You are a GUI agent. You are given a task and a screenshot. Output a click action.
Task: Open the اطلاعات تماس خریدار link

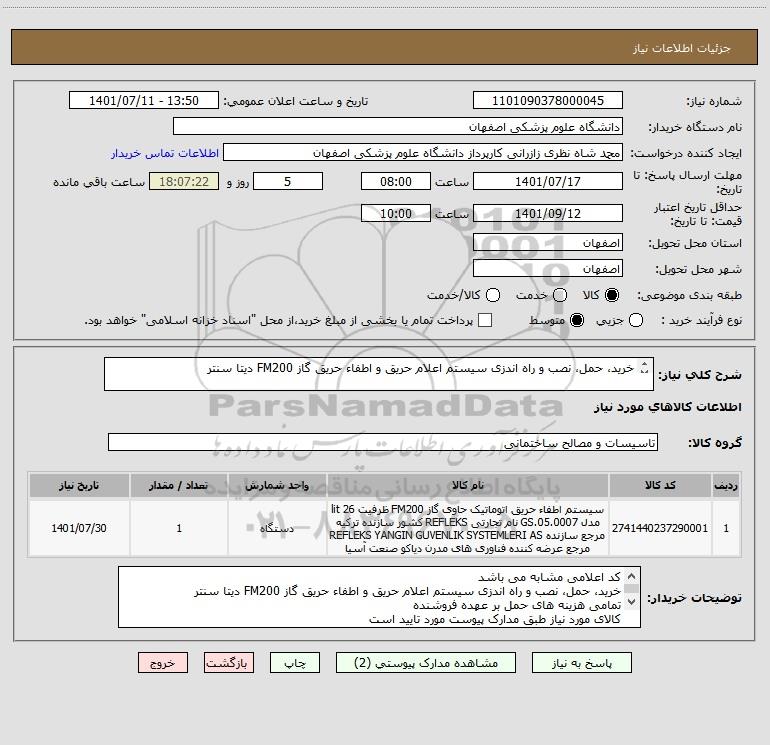click(165, 153)
